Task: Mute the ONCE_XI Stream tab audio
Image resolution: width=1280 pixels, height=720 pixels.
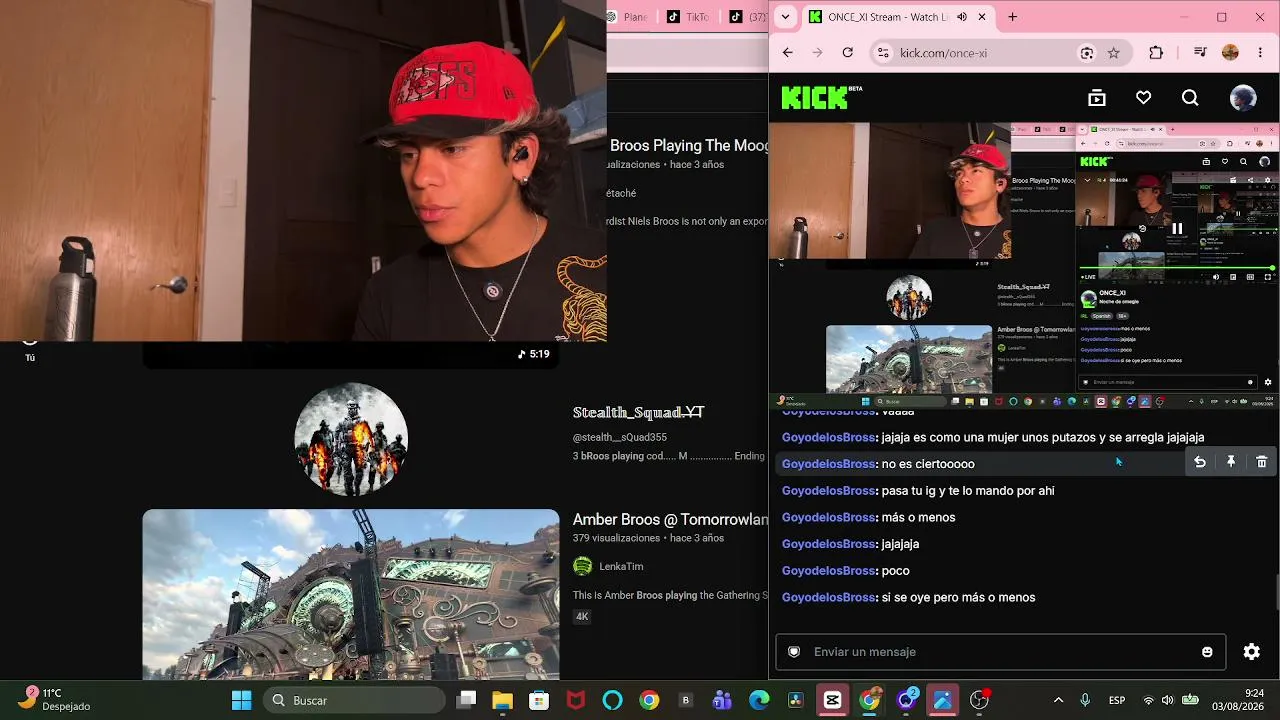Action: tap(962, 17)
